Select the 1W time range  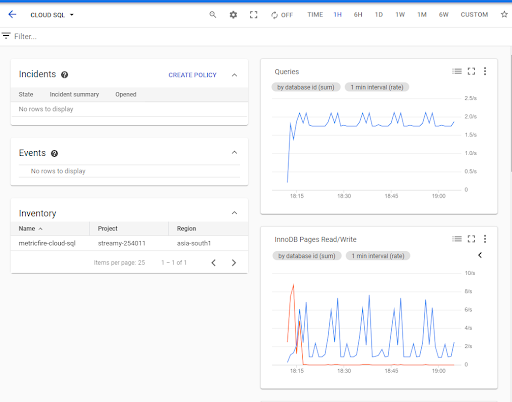click(400, 15)
